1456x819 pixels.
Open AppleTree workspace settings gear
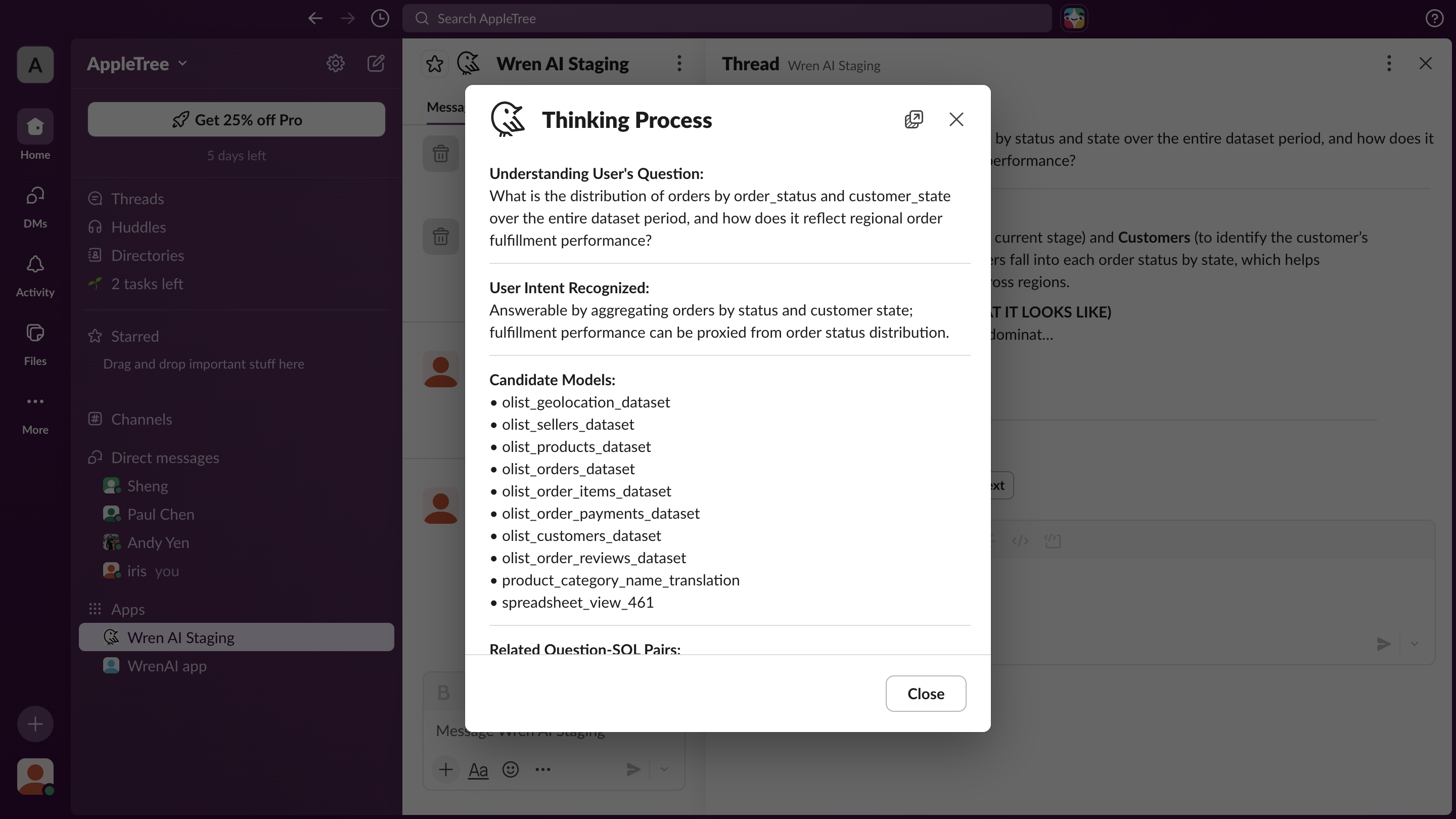[x=335, y=63]
